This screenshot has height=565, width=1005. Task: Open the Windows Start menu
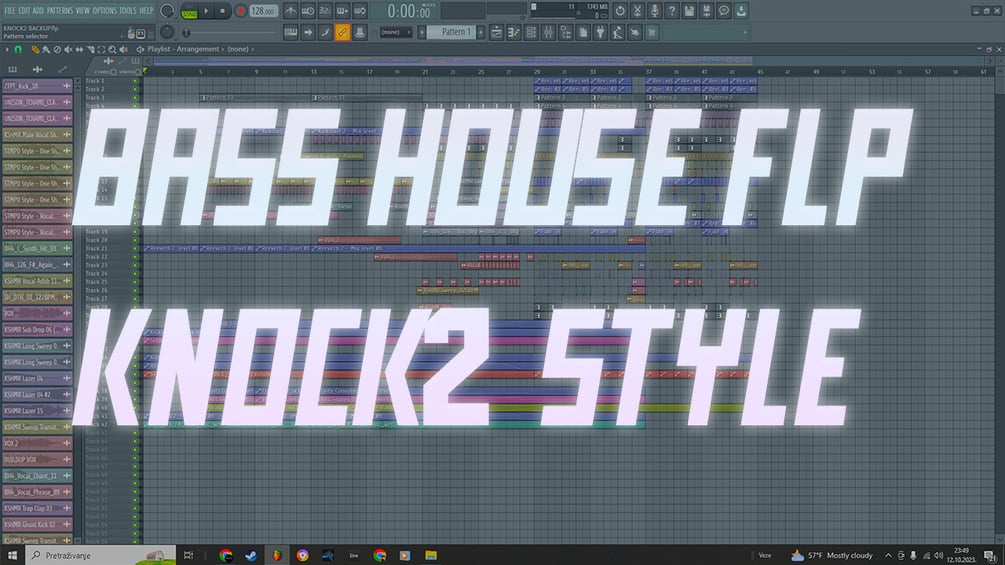tap(12, 555)
